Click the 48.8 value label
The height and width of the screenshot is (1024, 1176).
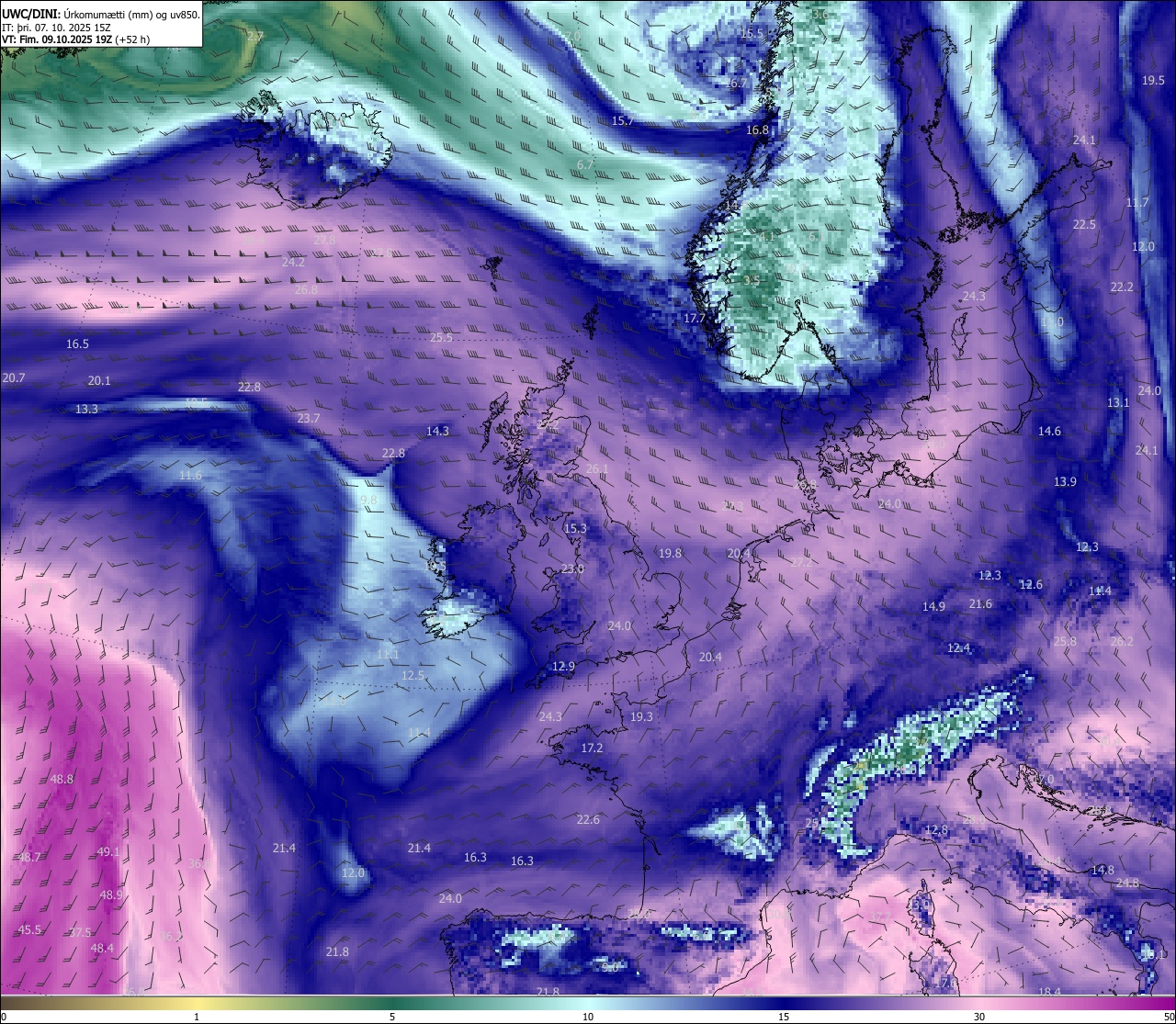(62, 780)
